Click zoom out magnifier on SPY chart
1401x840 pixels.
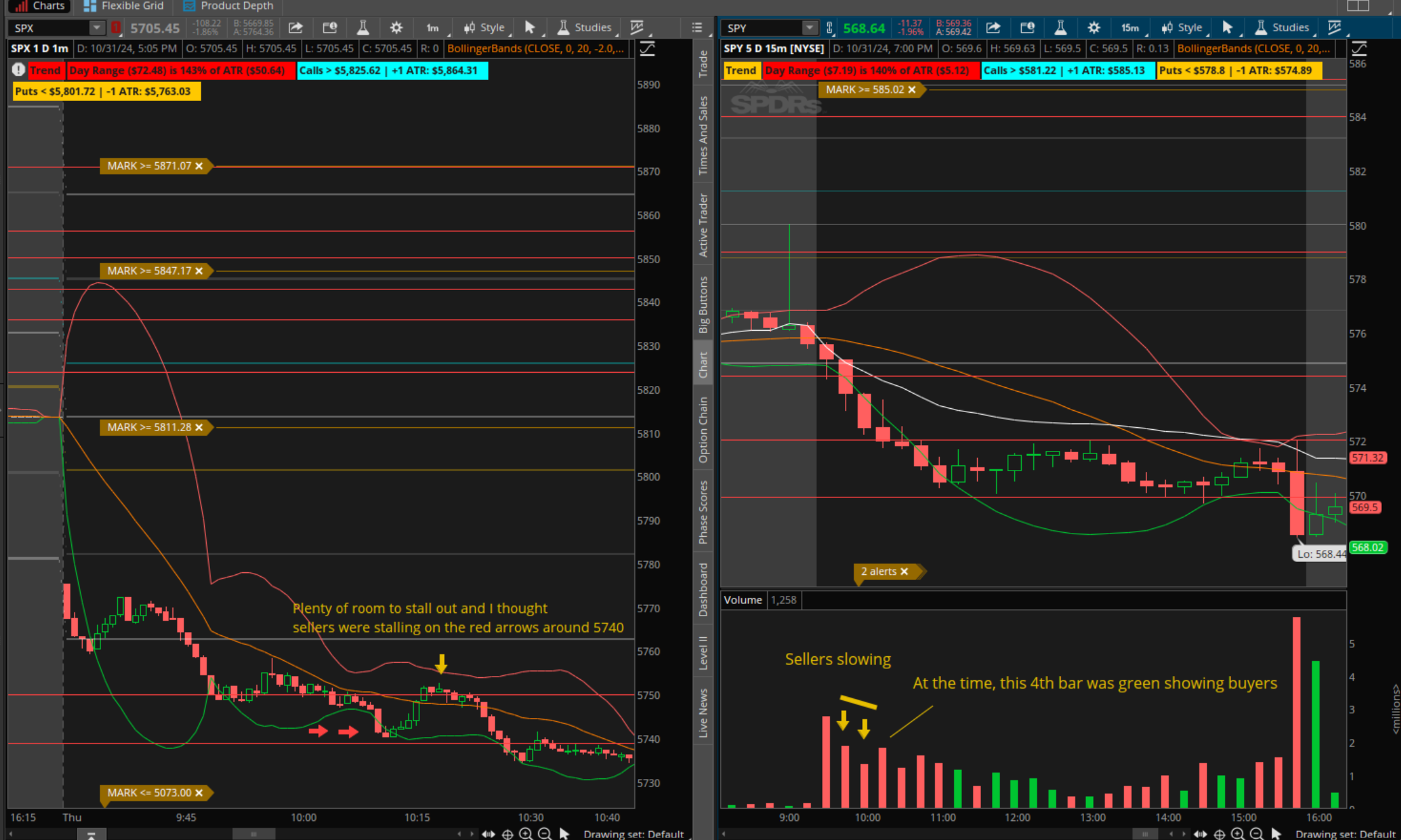point(1256,834)
